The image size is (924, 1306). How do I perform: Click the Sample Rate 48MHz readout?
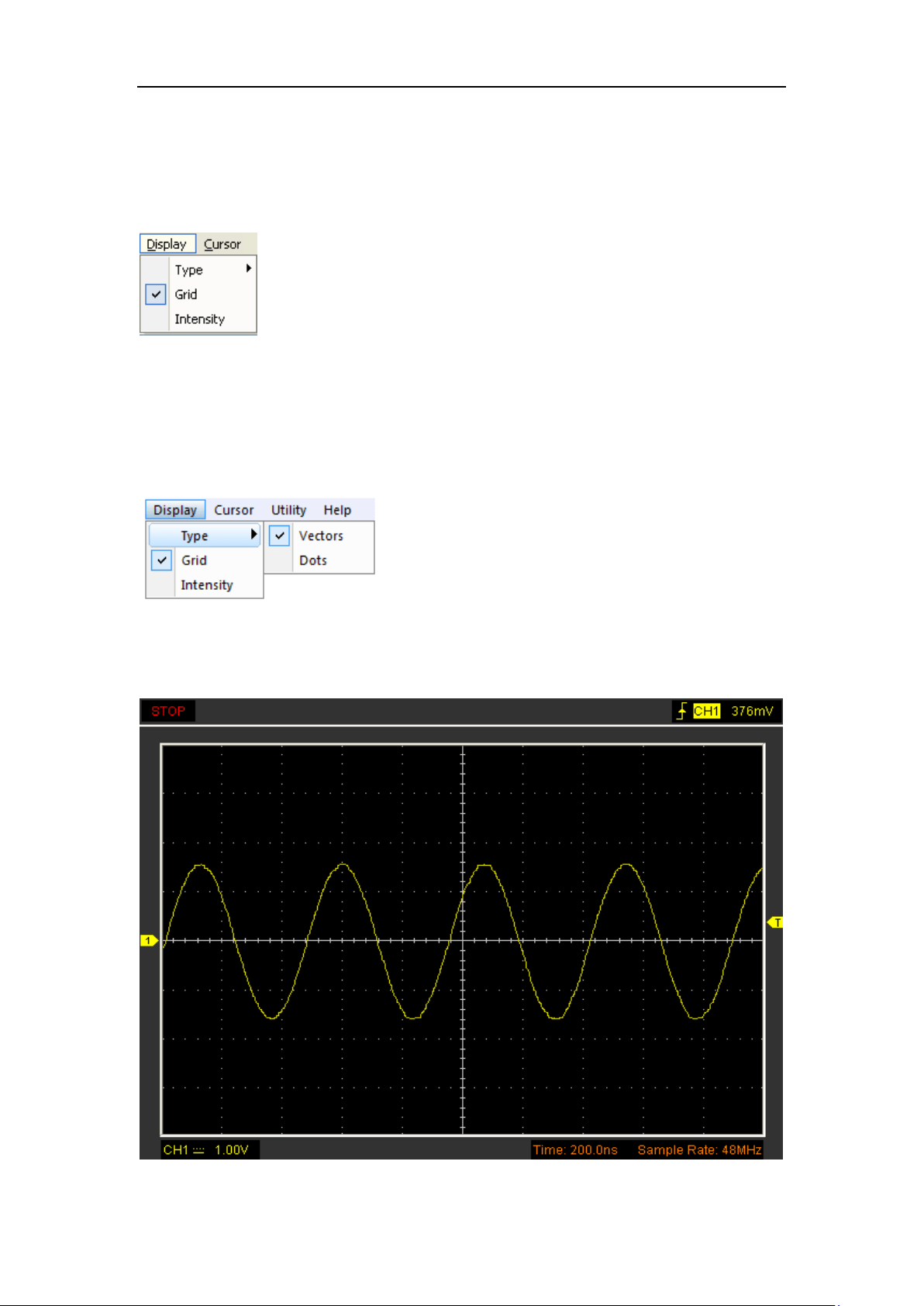click(x=699, y=1150)
